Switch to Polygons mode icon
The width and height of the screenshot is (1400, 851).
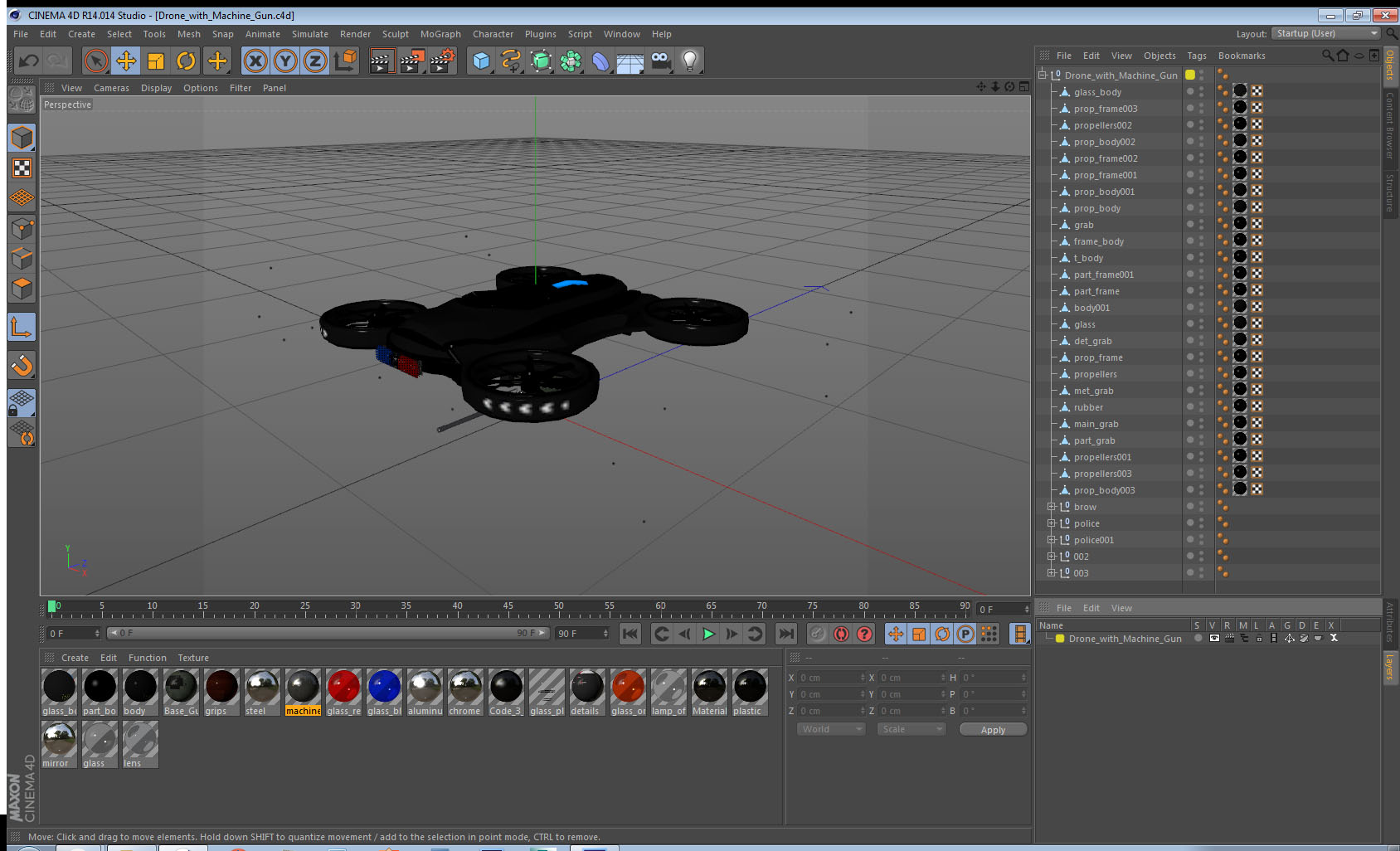click(x=22, y=289)
